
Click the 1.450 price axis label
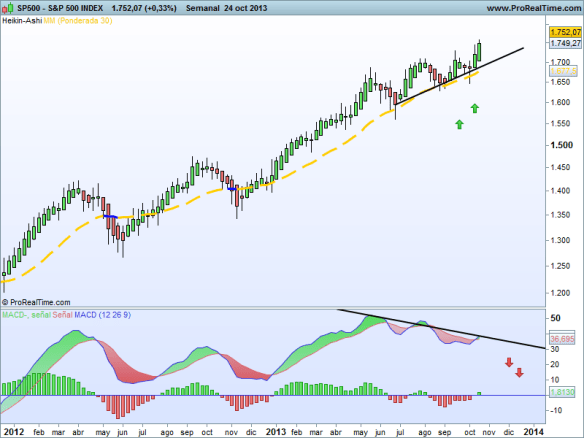(560, 167)
